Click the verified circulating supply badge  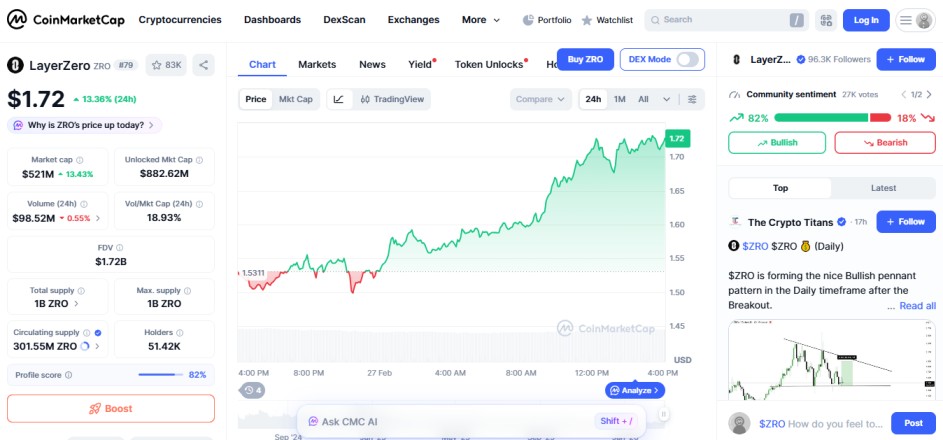tap(98, 332)
